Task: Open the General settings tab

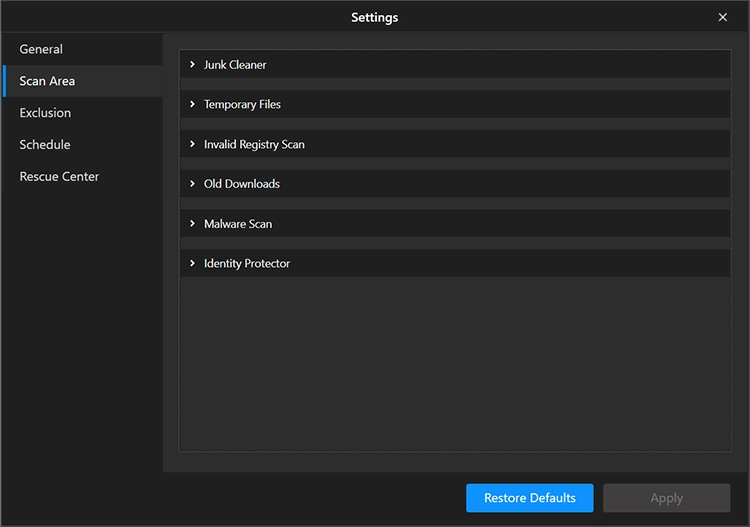Action: point(41,49)
